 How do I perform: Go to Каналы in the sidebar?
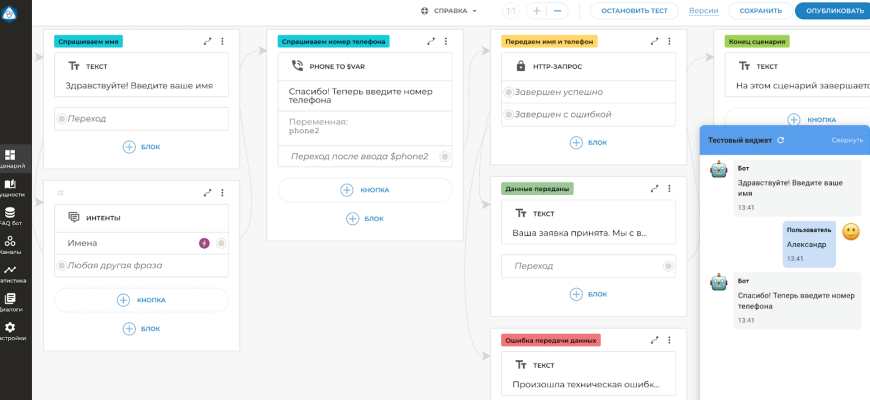[10, 244]
